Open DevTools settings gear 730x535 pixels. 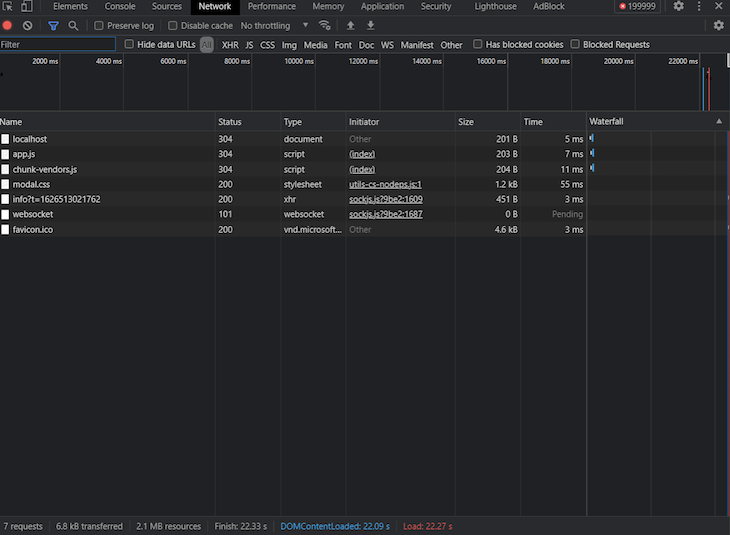[x=679, y=6]
